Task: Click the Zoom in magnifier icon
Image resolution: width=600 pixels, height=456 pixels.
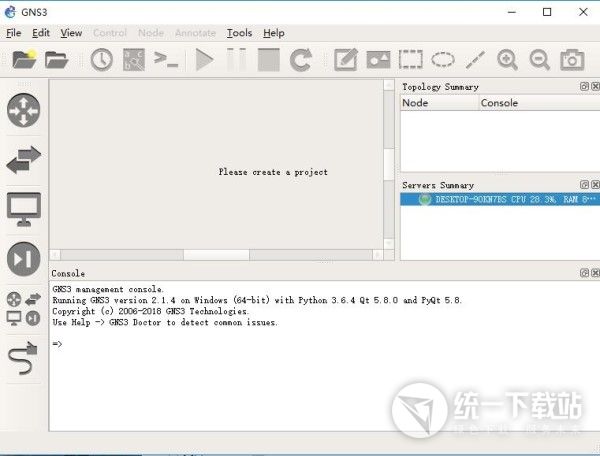Action: tap(507, 60)
